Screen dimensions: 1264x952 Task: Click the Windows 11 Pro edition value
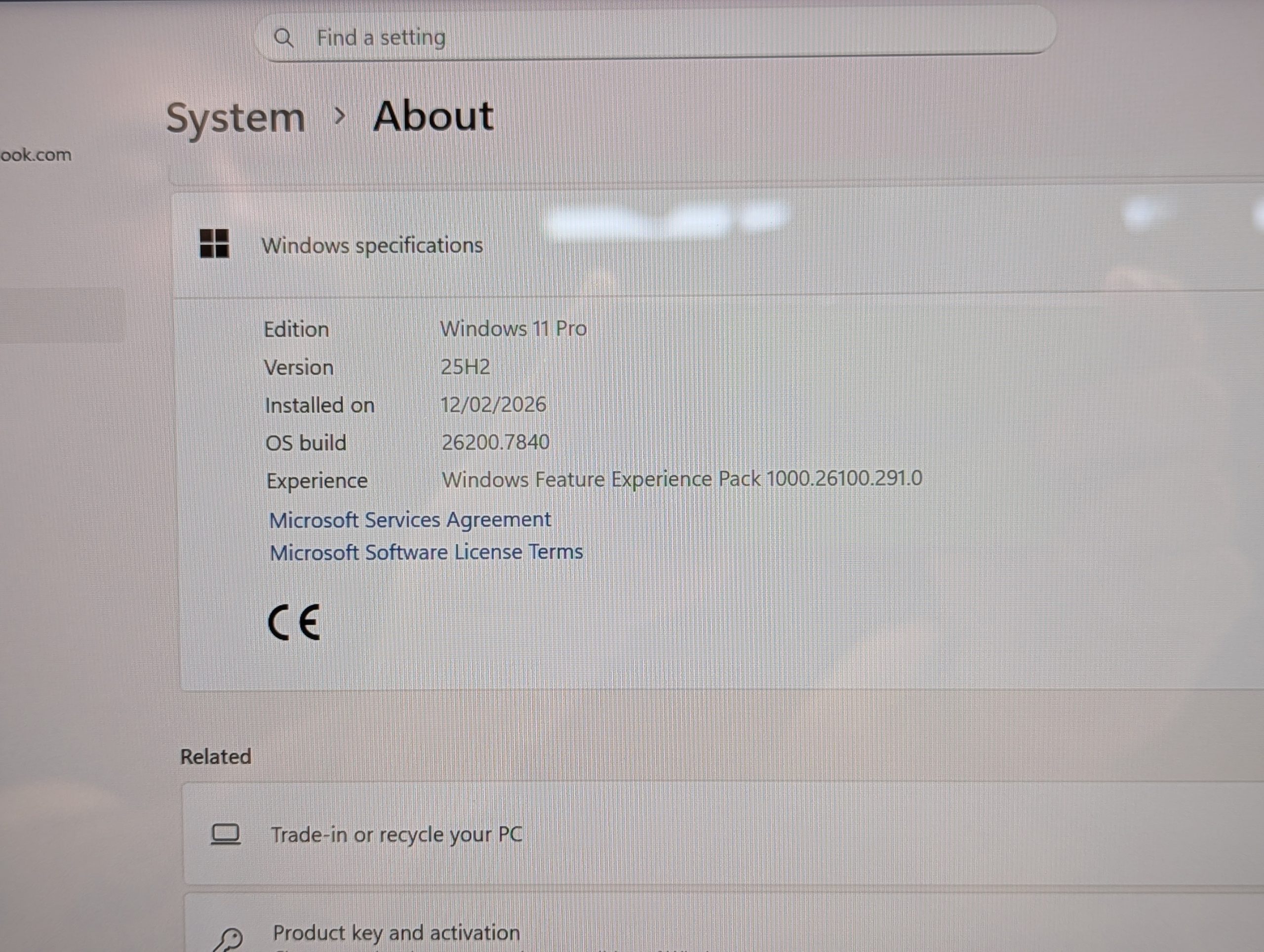513,328
